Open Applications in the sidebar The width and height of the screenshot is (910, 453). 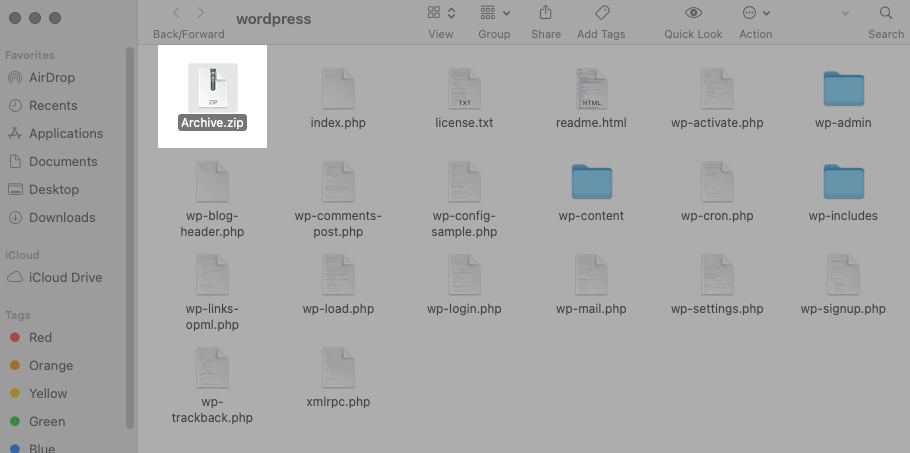pyautogui.click(x=55, y=133)
